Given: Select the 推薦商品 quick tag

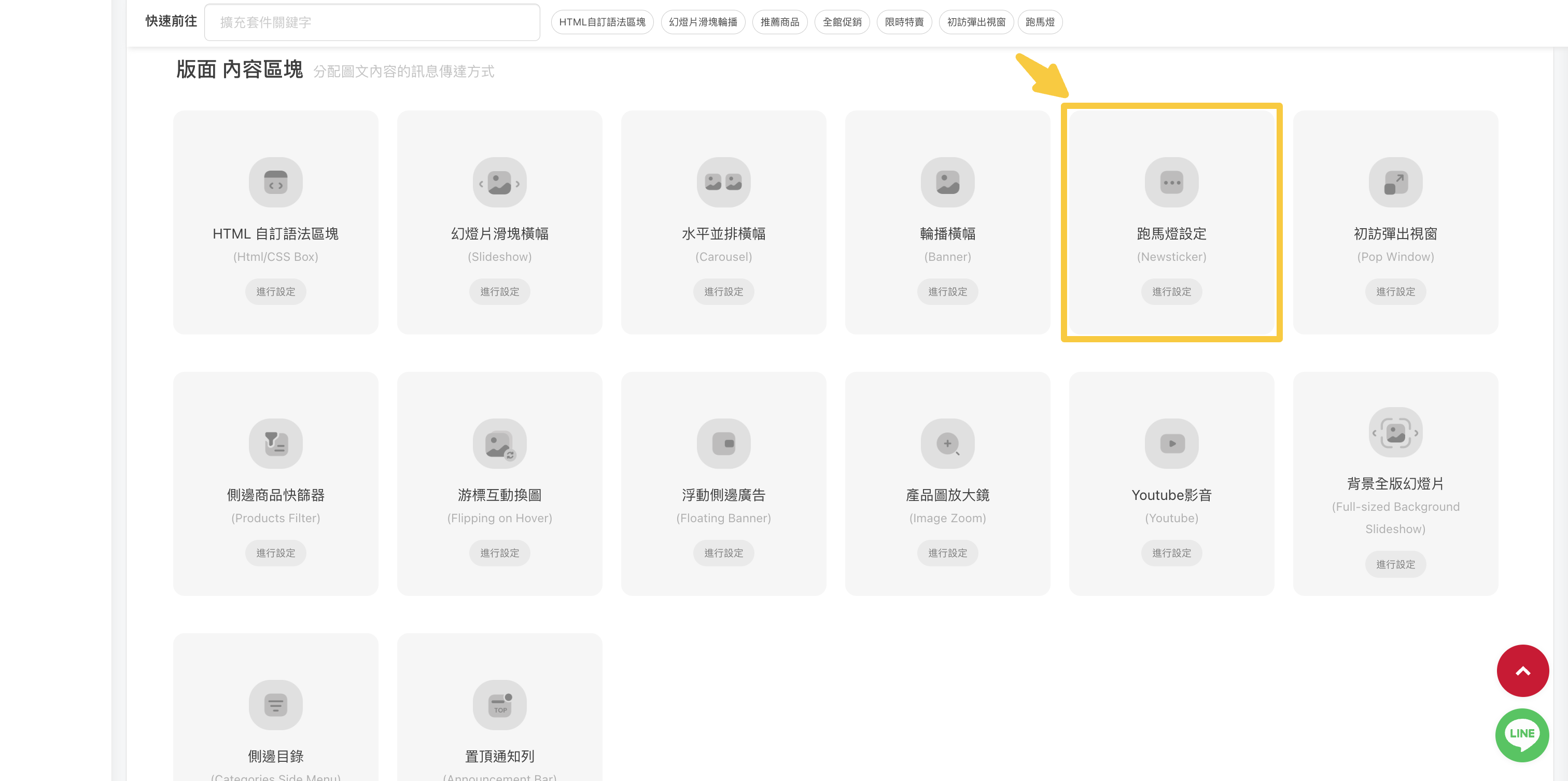Looking at the screenshot, I should (780, 22).
